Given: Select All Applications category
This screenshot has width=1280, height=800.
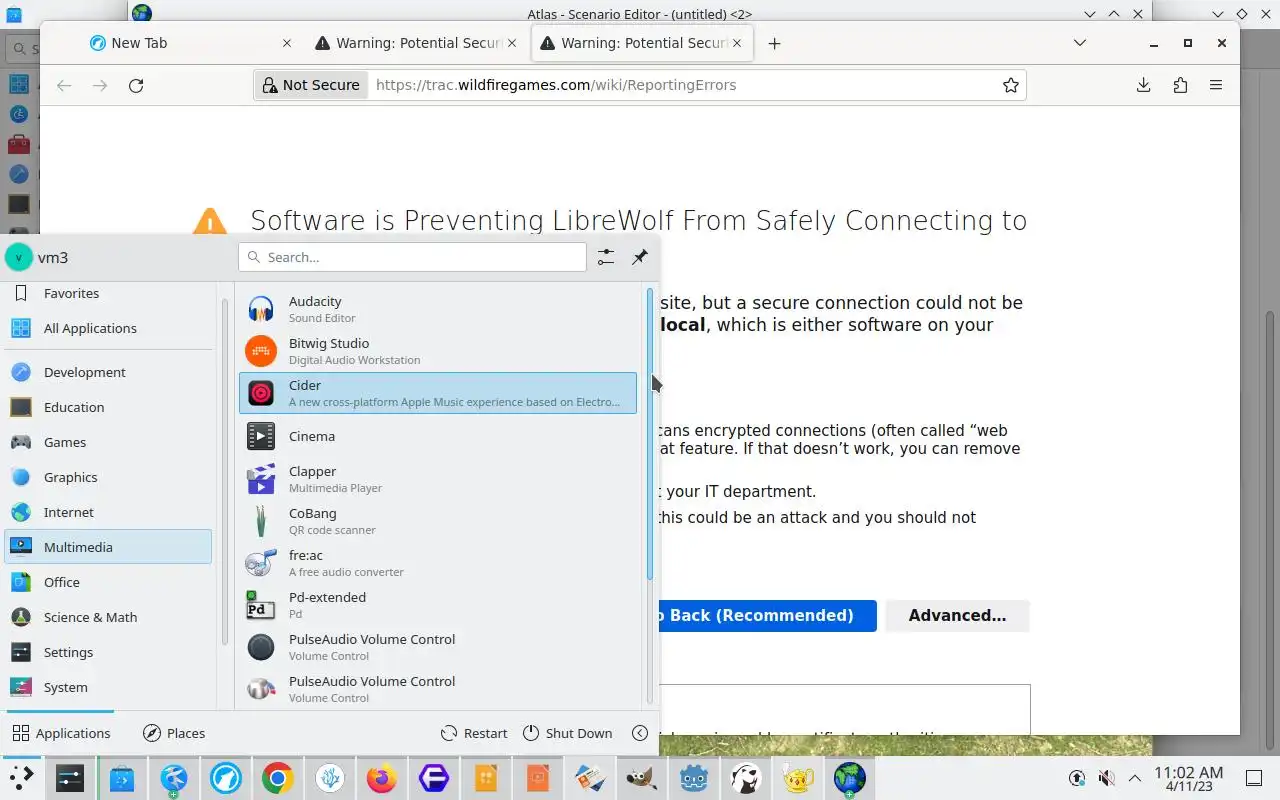Looking at the screenshot, I should pos(108,328).
